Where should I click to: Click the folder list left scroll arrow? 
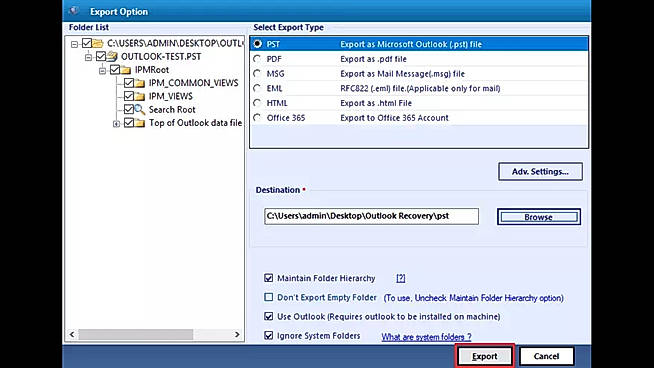click(x=72, y=335)
